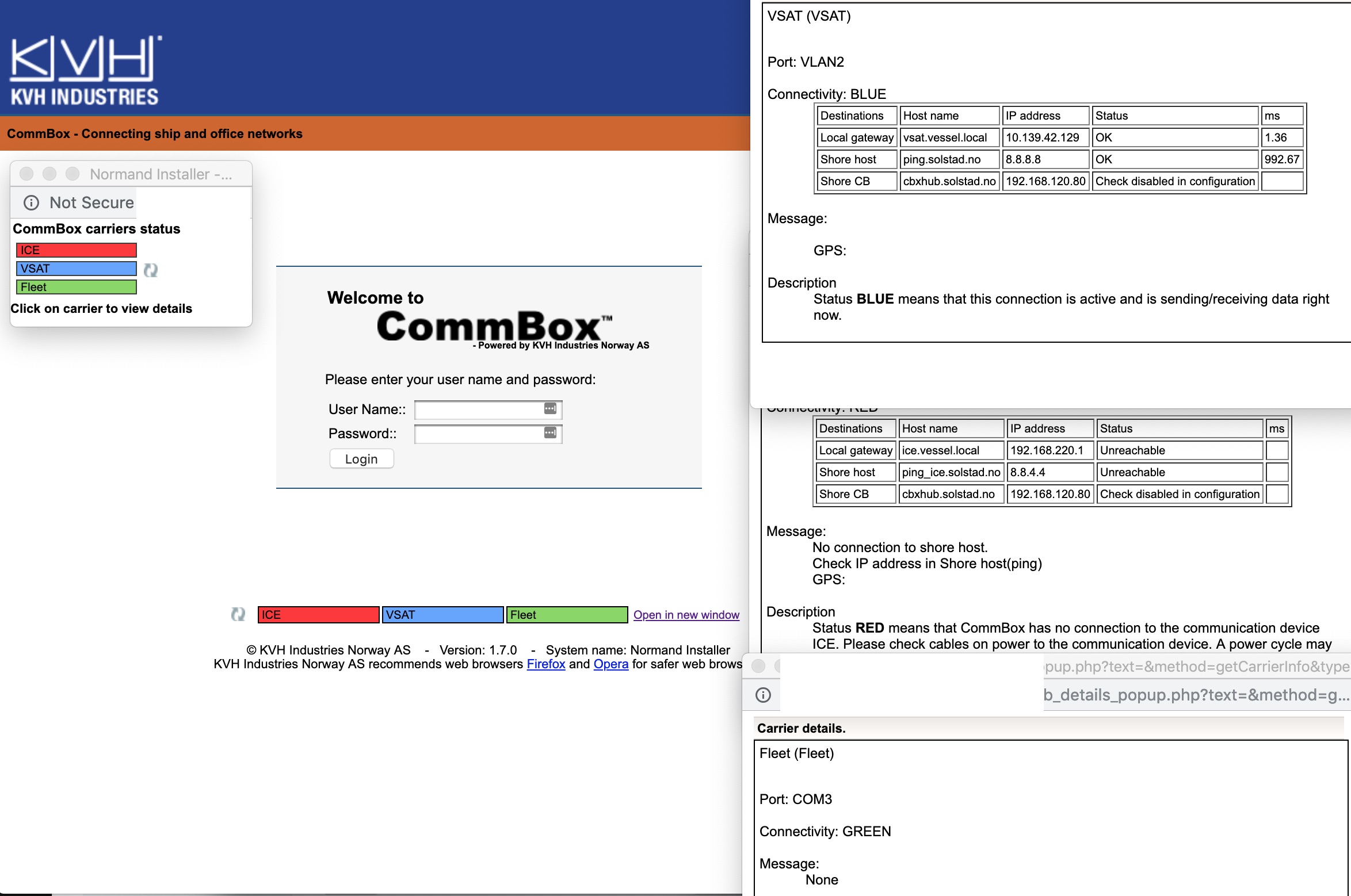Click '8.8.4.4' IP address cell
This screenshot has height=896, width=1351.
pos(1050,472)
